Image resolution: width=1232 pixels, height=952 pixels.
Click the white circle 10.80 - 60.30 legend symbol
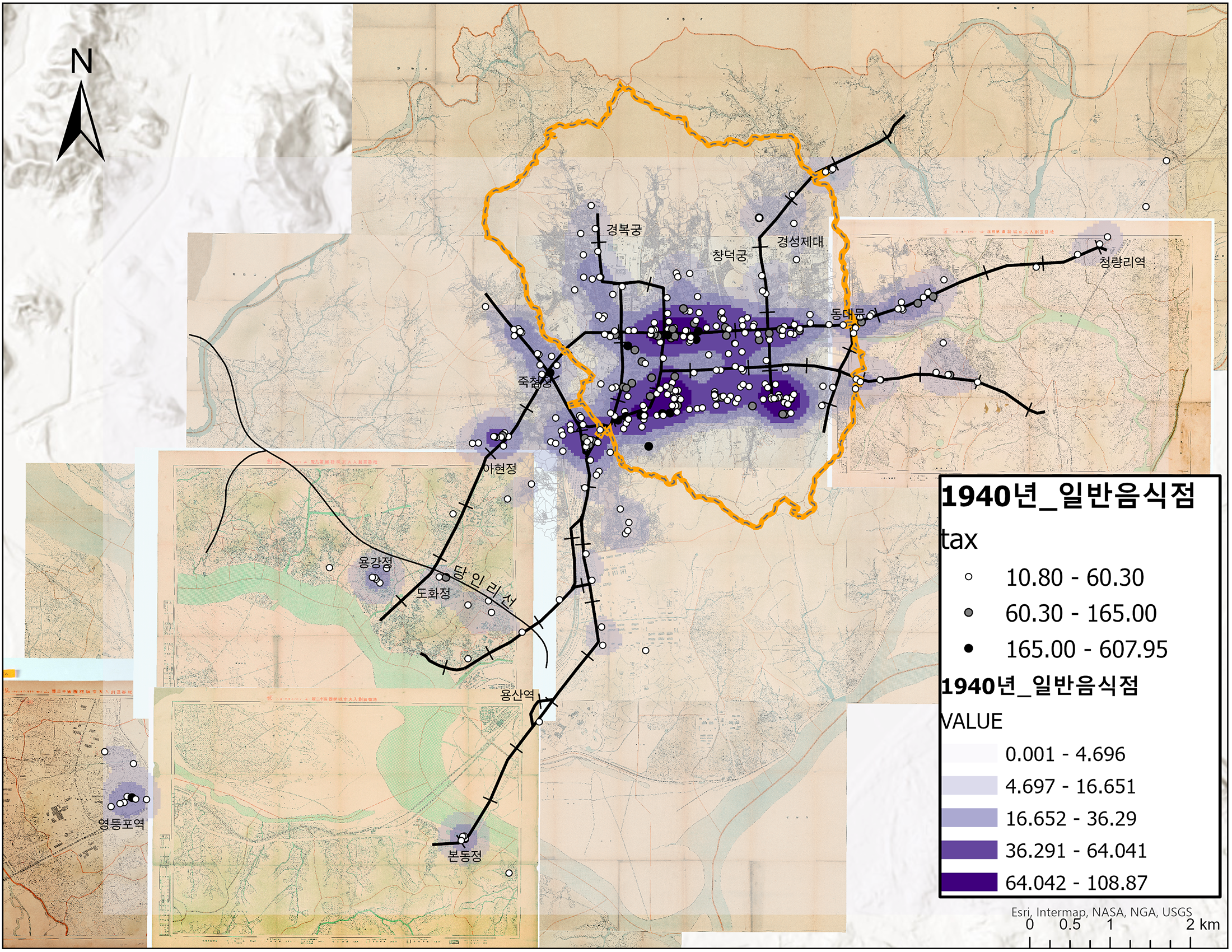point(969,577)
